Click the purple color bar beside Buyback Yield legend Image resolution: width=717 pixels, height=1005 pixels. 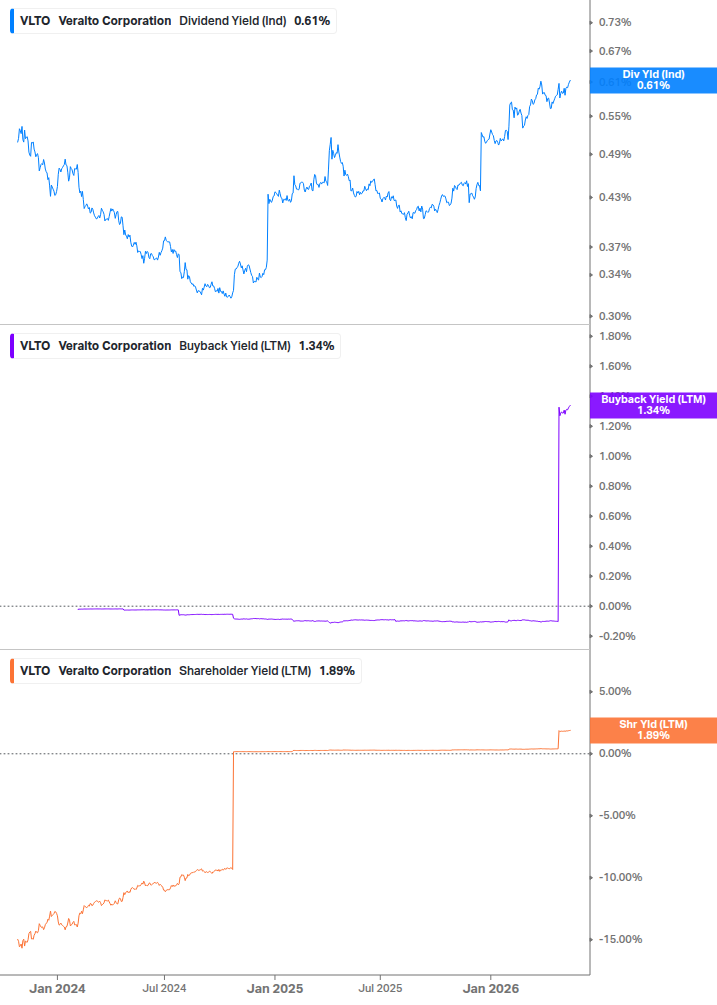click(x=12, y=346)
